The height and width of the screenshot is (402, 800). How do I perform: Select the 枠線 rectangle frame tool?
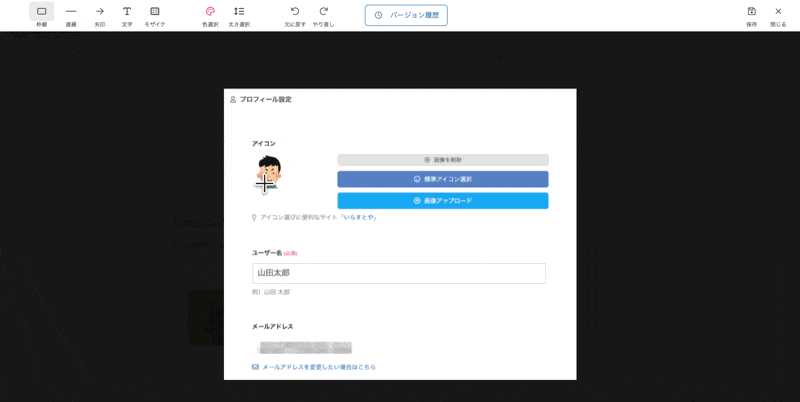(x=41, y=15)
